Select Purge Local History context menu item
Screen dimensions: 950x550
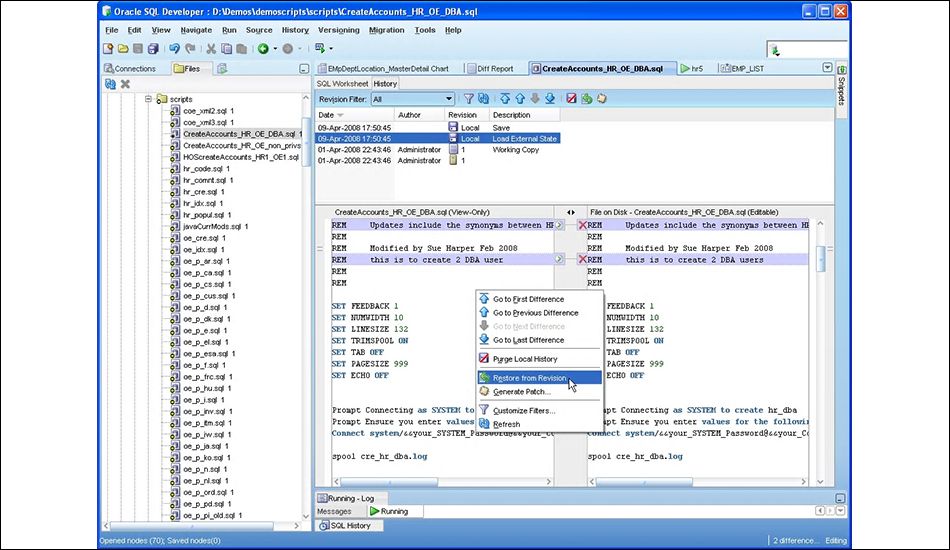539,359
